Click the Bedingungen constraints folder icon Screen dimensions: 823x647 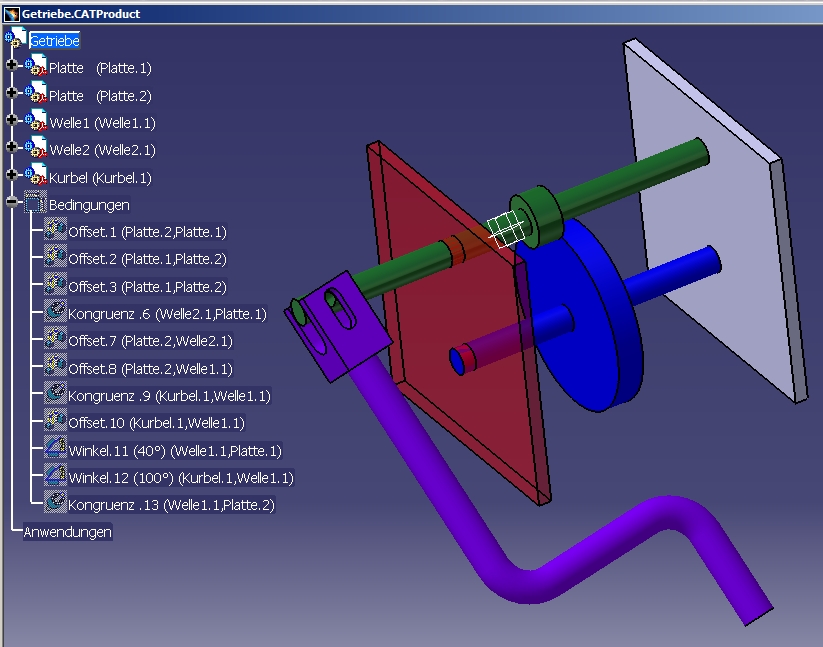[x=35, y=202]
